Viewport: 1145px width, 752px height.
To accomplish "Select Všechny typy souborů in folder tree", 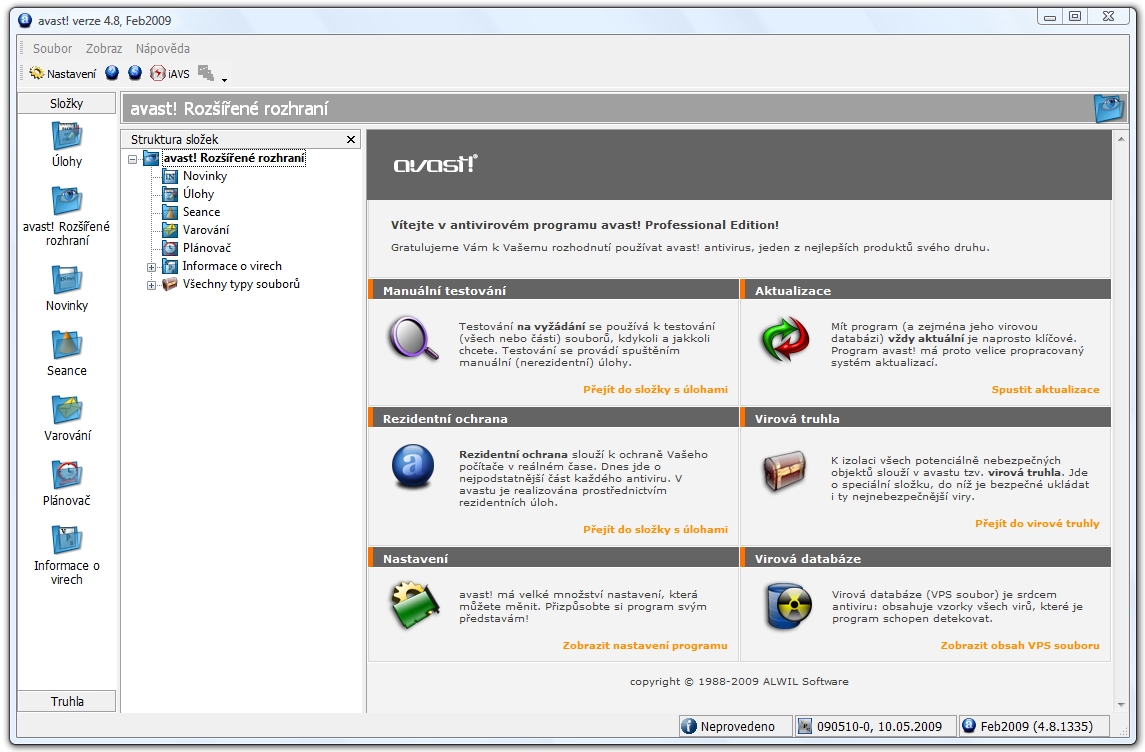I will 241,284.
